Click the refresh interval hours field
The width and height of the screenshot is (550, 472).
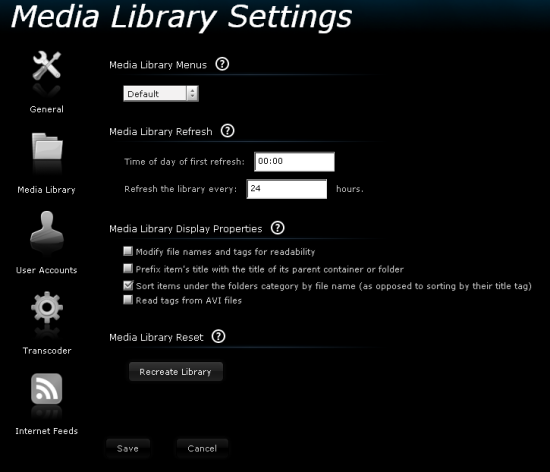tap(287, 189)
